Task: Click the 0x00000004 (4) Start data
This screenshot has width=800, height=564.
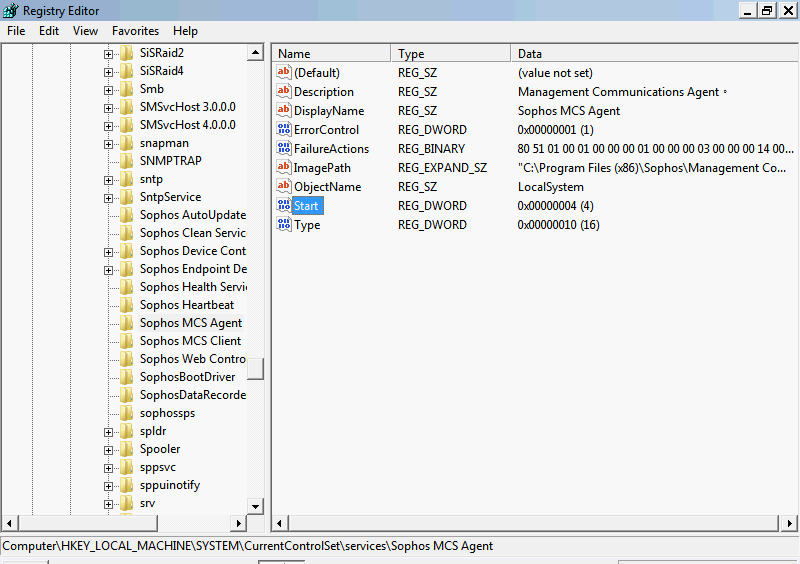Action: [555, 206]
